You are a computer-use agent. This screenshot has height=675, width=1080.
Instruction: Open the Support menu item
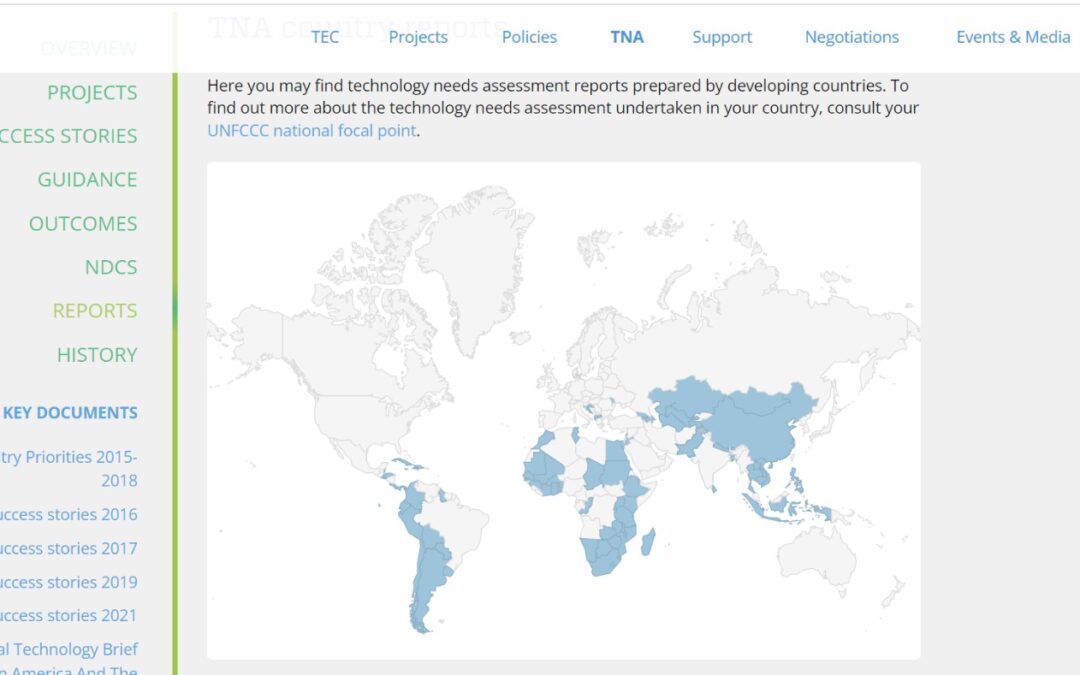722,37
